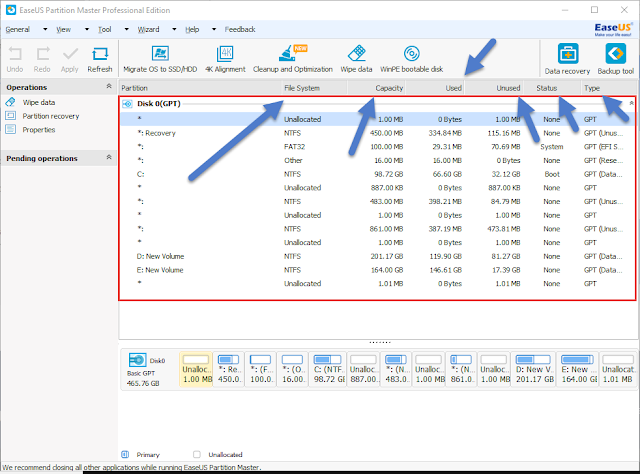Select the E: New 164.00 GB block
This screenshot has width=640, height=474.
click(578, 369)
